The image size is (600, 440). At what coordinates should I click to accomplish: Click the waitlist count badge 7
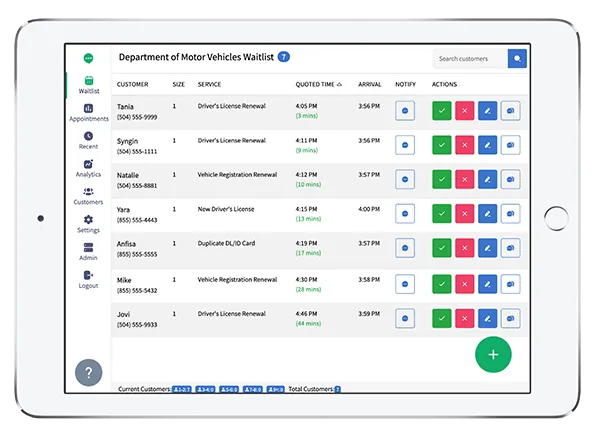pos(284,57)
